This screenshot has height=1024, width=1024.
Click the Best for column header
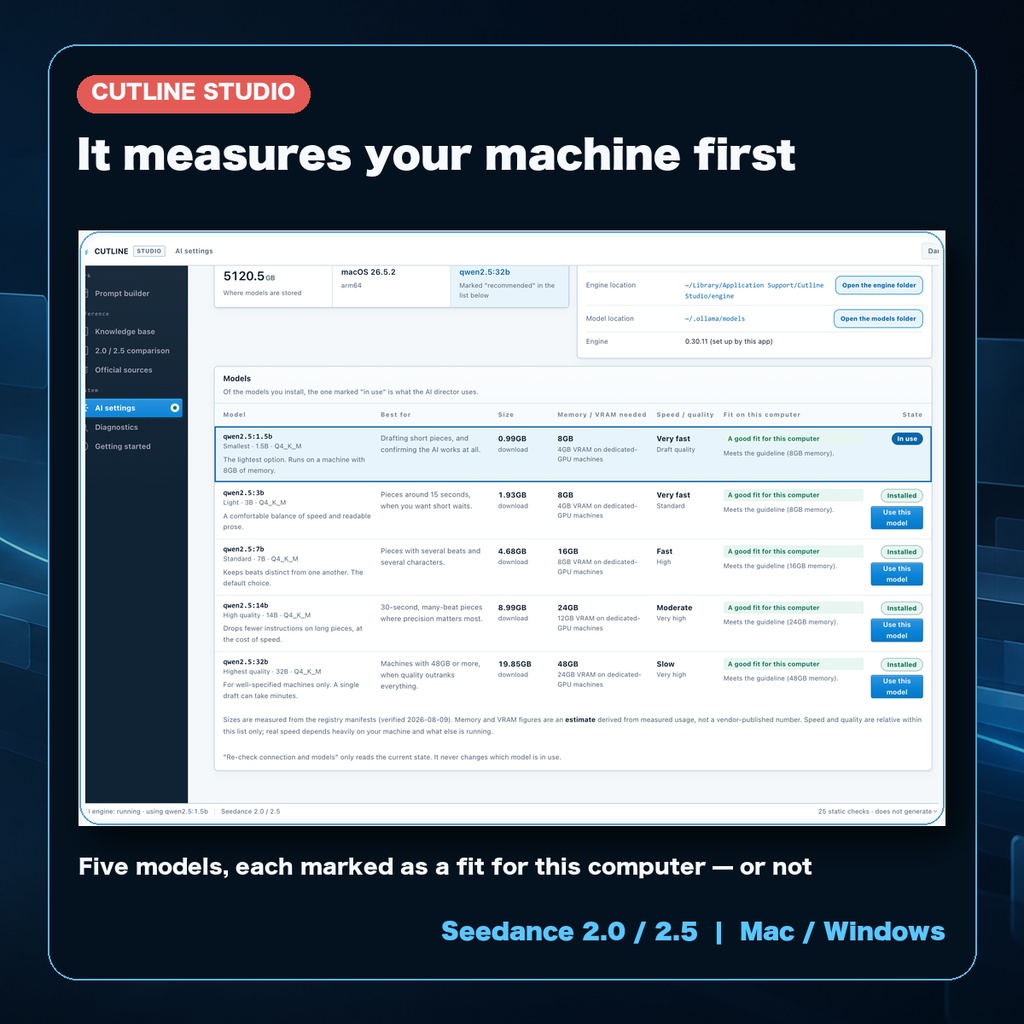point(396,415)
